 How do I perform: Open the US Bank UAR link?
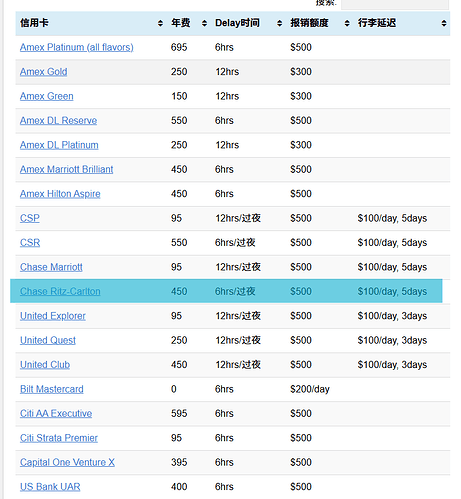click(x=50, y=487)
